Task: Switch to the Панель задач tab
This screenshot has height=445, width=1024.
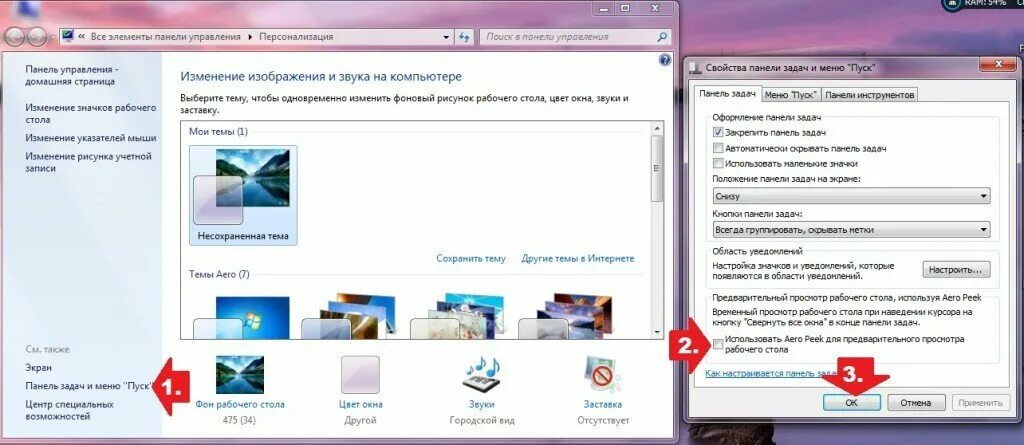Action: click(728, 94)
